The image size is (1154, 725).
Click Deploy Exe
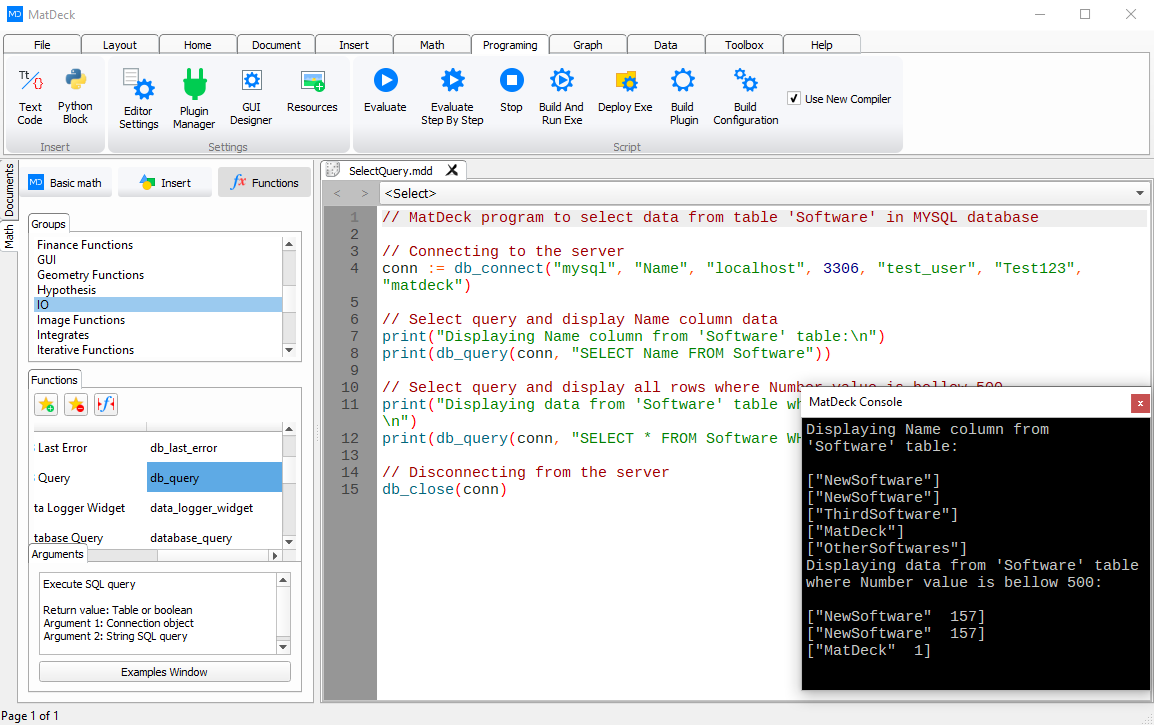625,91
